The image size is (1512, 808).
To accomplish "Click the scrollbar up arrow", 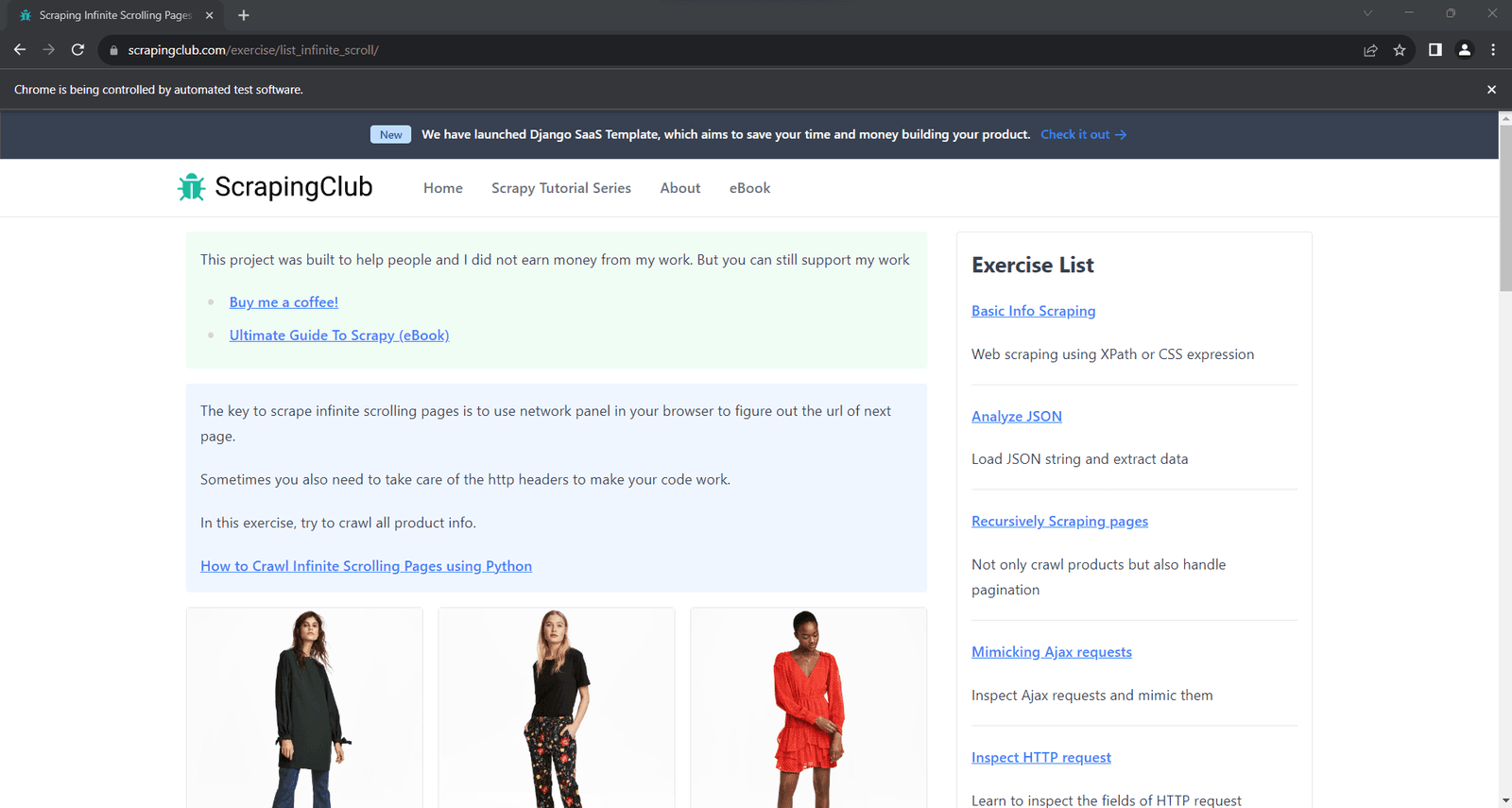I will coord(1505,117).
